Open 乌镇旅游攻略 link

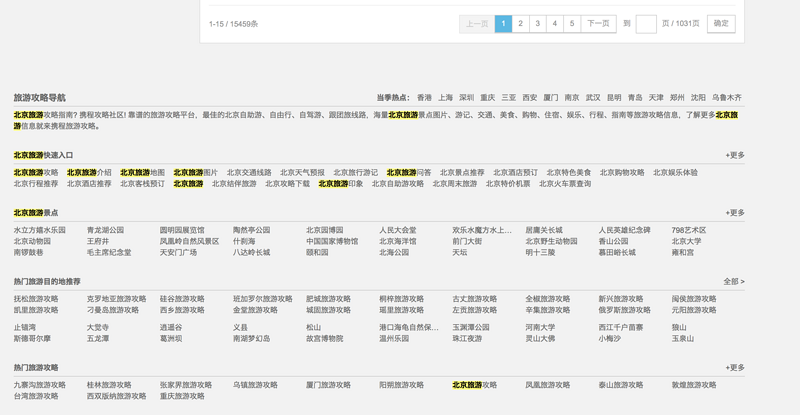[256, 385]
